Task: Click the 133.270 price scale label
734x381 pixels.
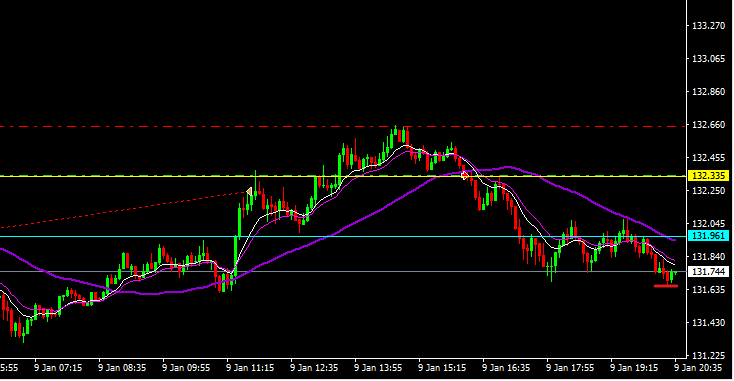Action: click(x=709, y=26)
